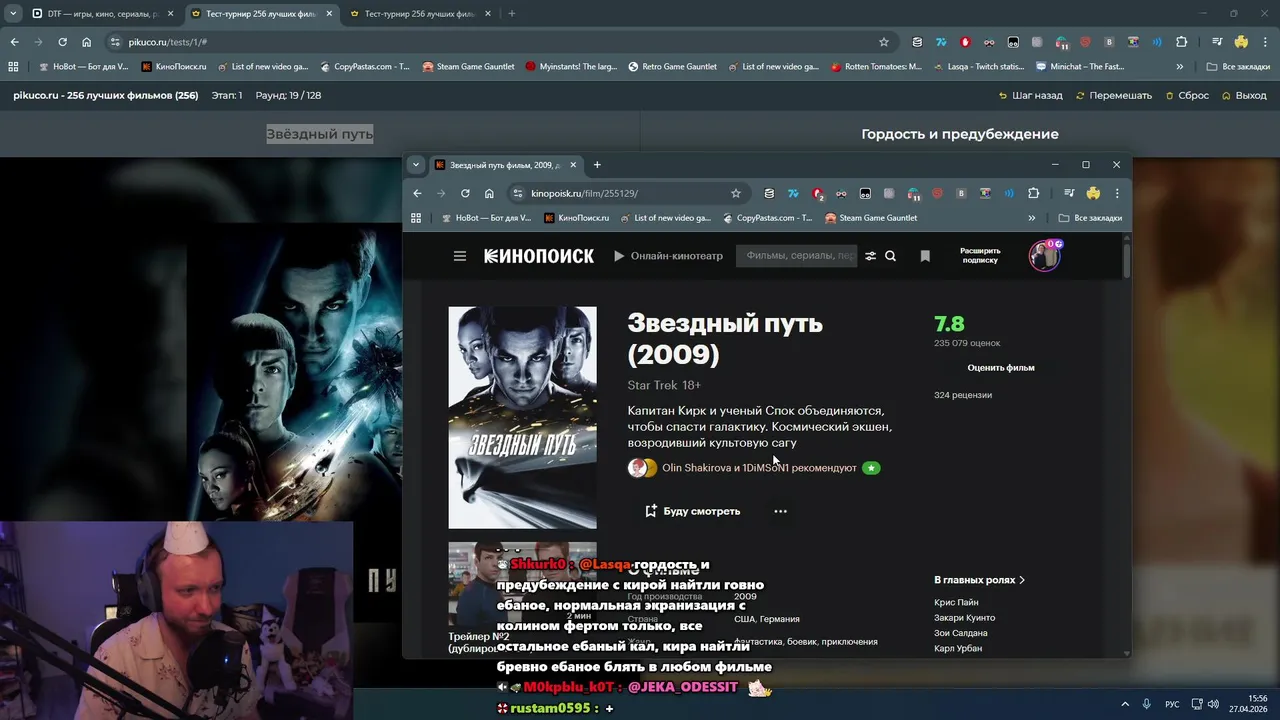This screenshot has width=1280, height=720.
Task: Click Сброс reset button
Action: point(1187,95)
